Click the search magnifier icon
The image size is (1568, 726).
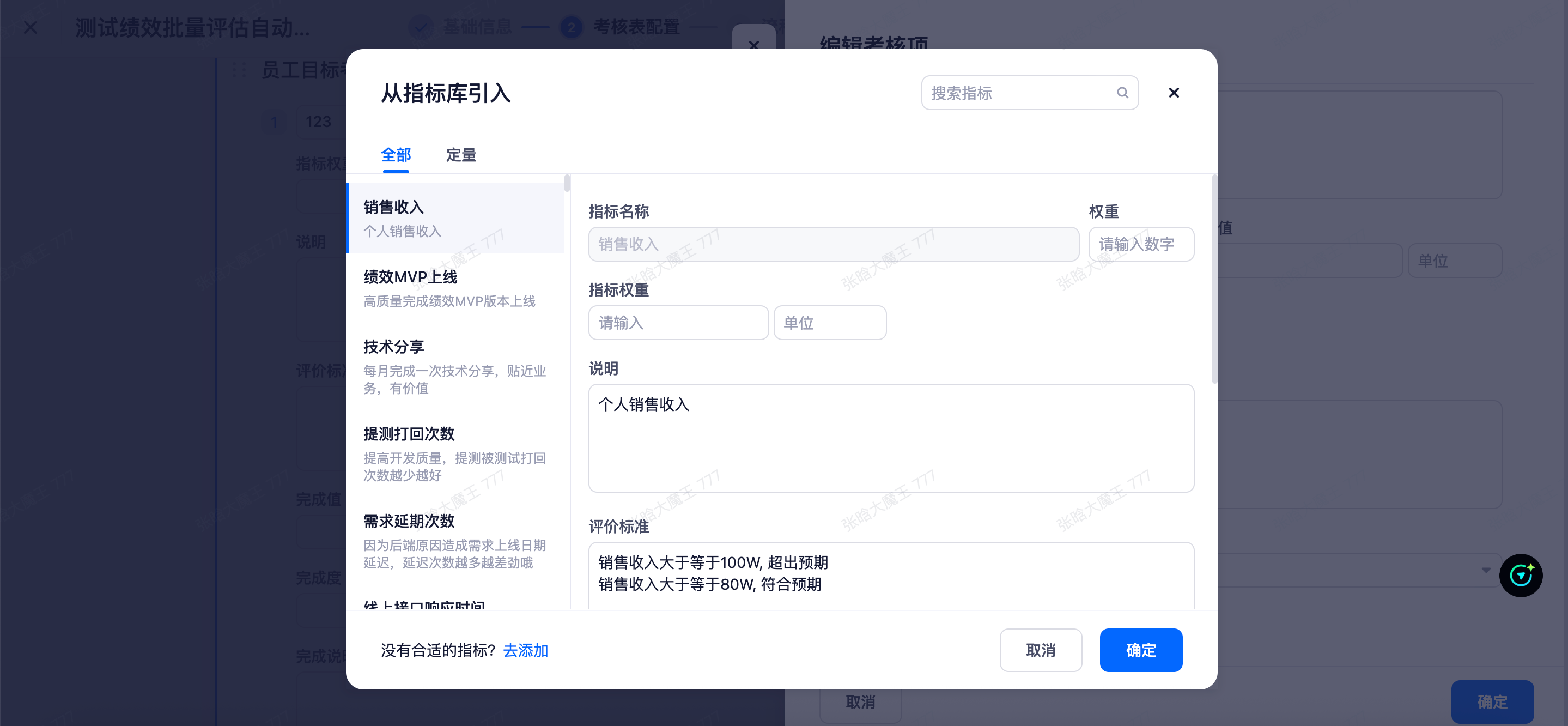click(x=1122, y=93)
